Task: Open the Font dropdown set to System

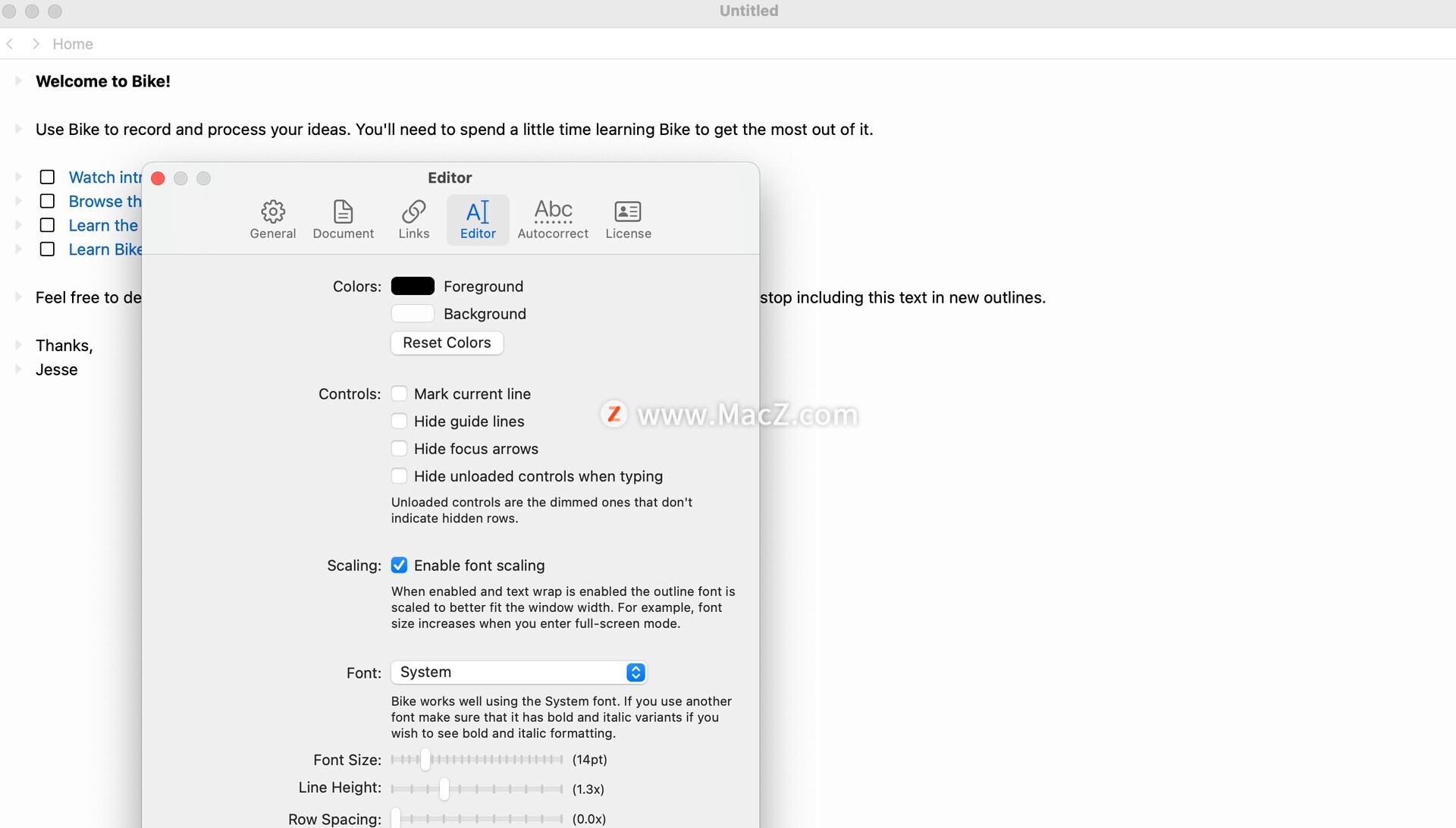Action: [x=519, y=673]
